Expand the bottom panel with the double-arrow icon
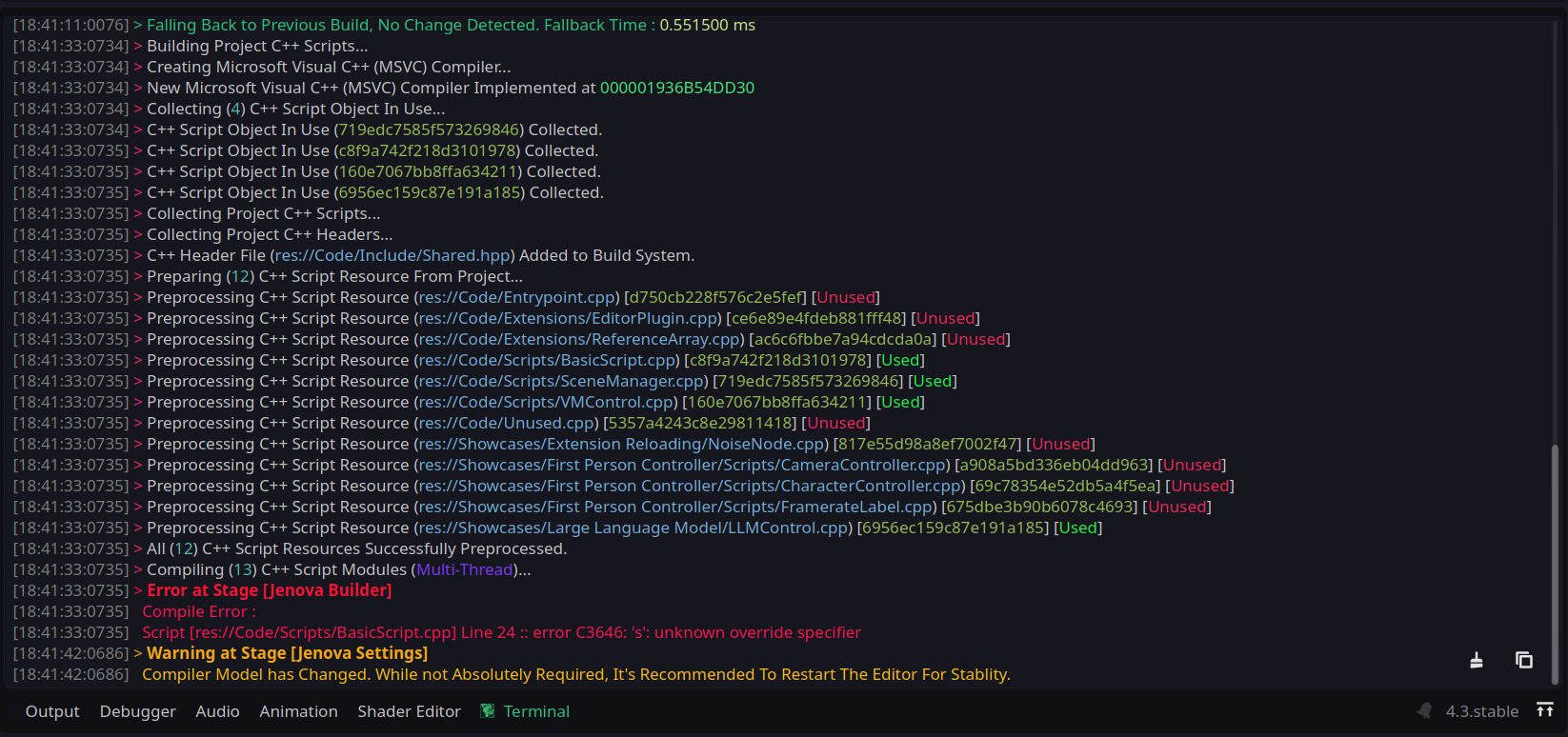Image resolution: width=1568 pixels, height=737 pixels. pyautogui.click(x=1545, y=710)
